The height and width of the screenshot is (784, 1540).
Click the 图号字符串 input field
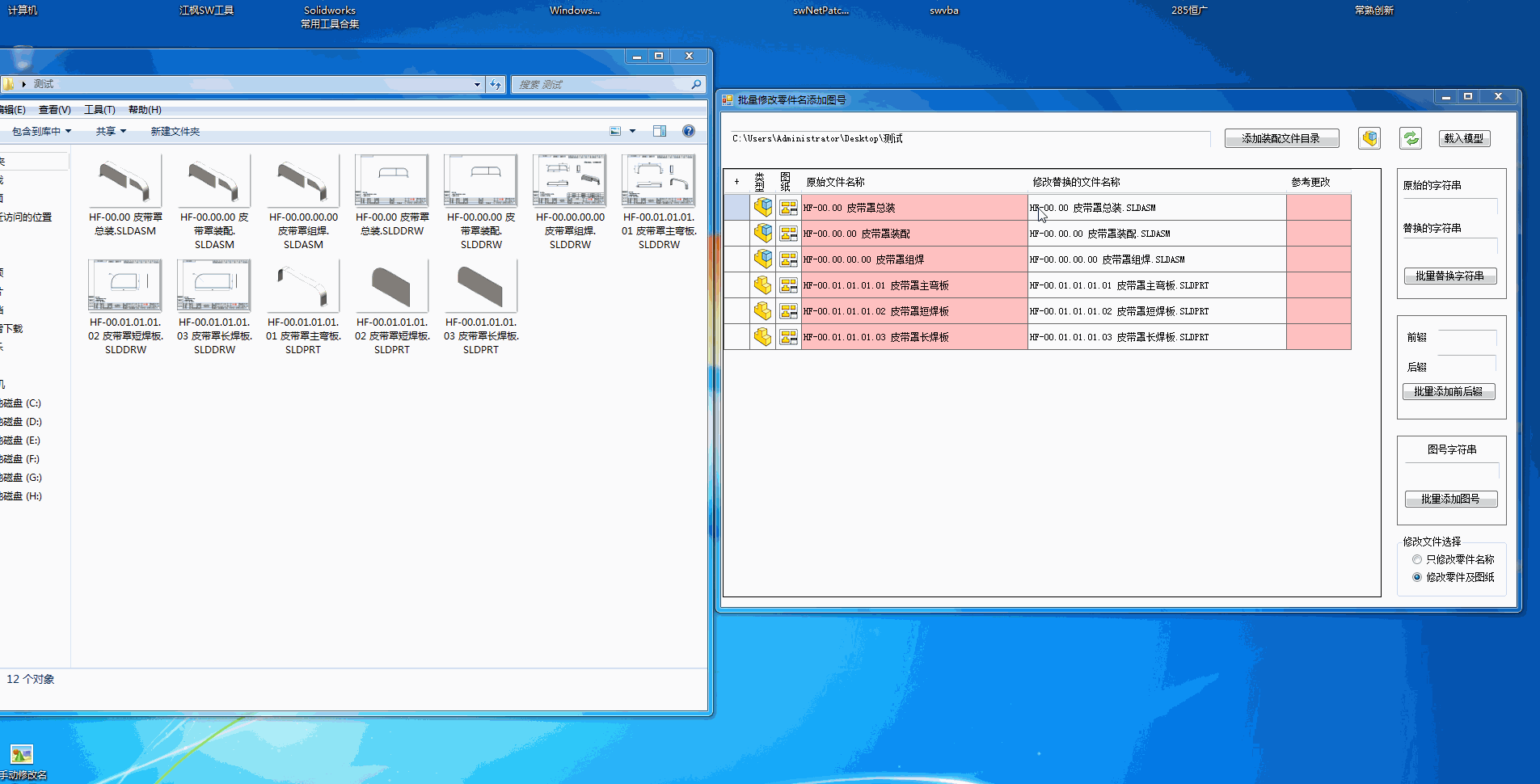(x=1452, y=470)
